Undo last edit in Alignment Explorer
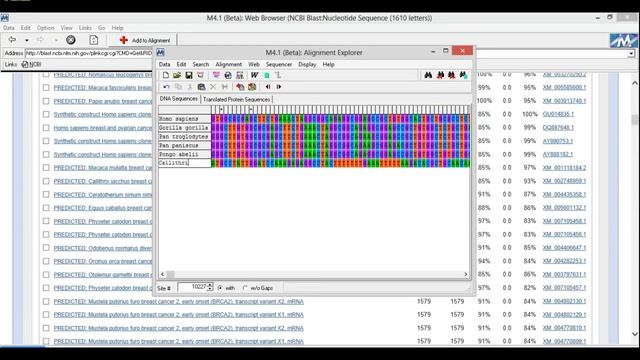 [x=166, y=87]
